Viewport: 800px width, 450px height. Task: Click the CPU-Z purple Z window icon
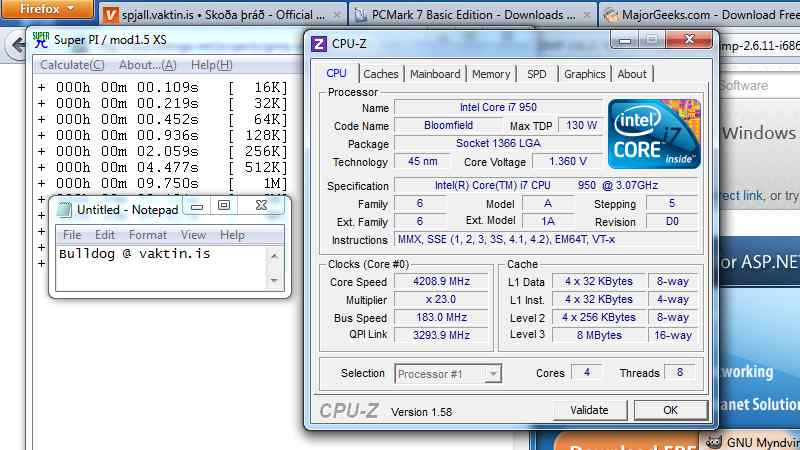318,43
